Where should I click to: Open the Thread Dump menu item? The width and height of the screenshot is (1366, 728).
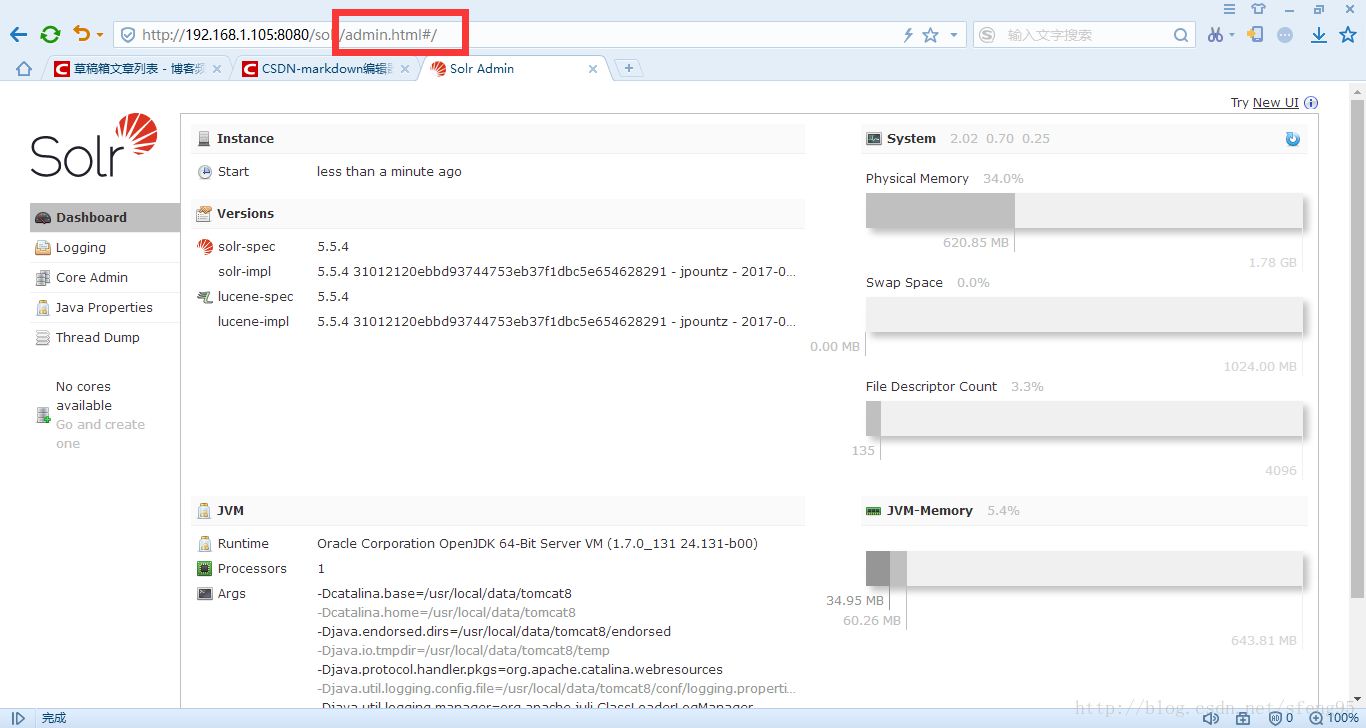(105, 337)
